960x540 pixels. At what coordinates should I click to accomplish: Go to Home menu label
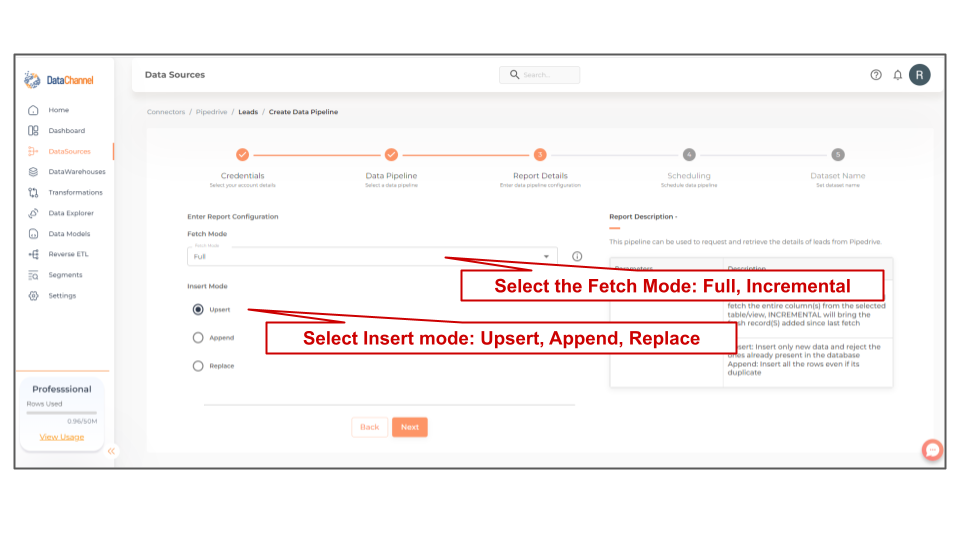point(59,110)
